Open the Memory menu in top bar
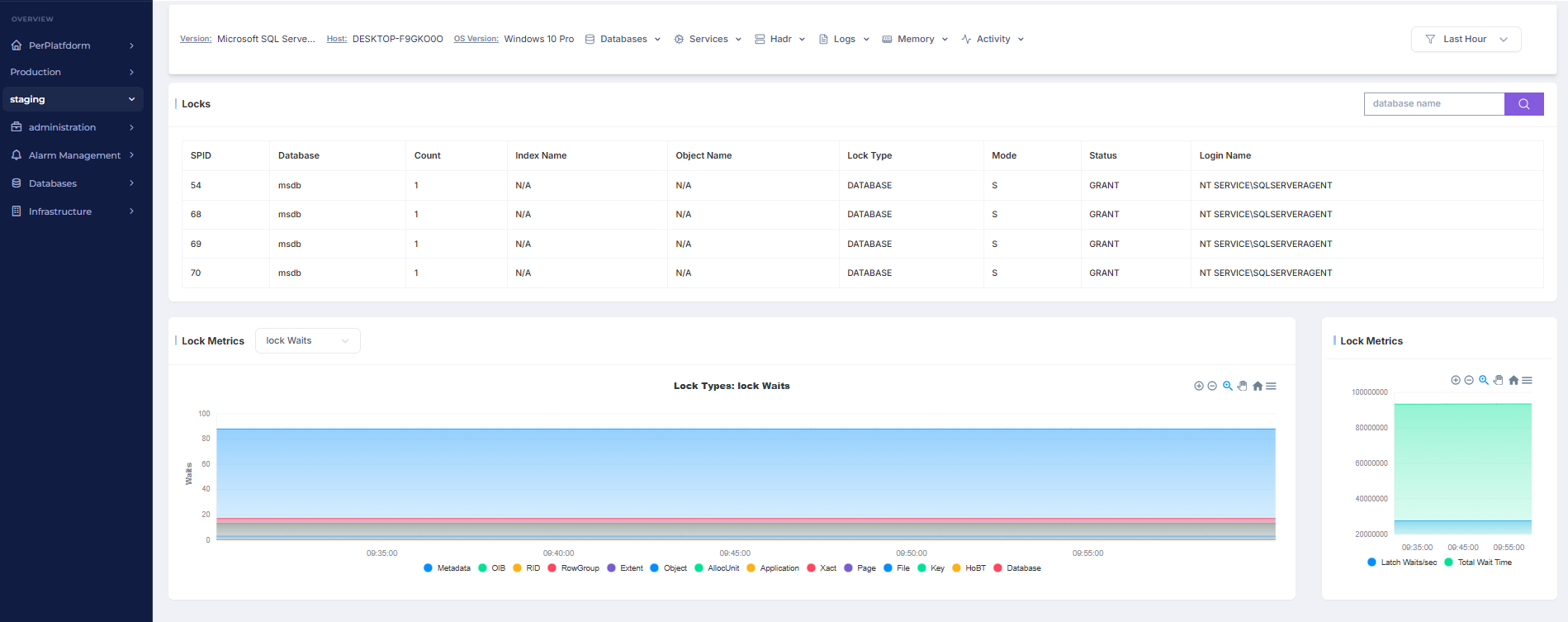Image resolution: width=1568 pixels, height=622 pixels. (915, 40)
